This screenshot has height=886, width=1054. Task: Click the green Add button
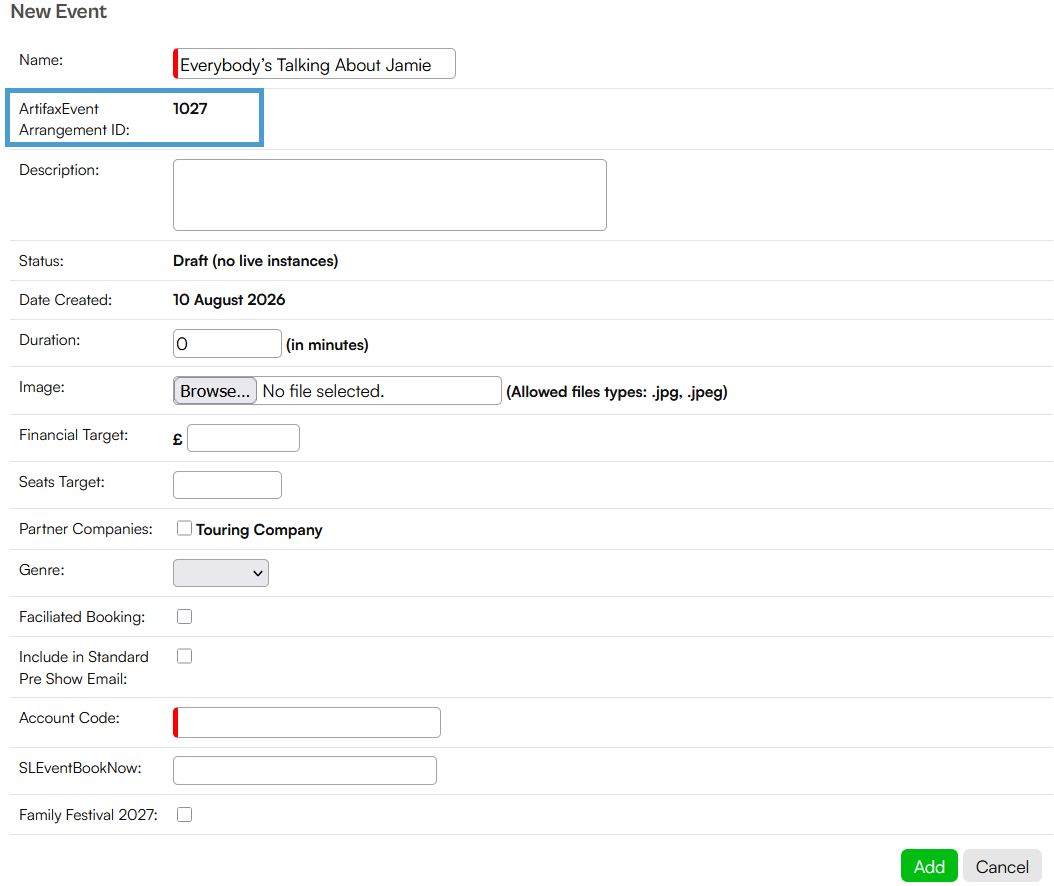coord(929,866)
